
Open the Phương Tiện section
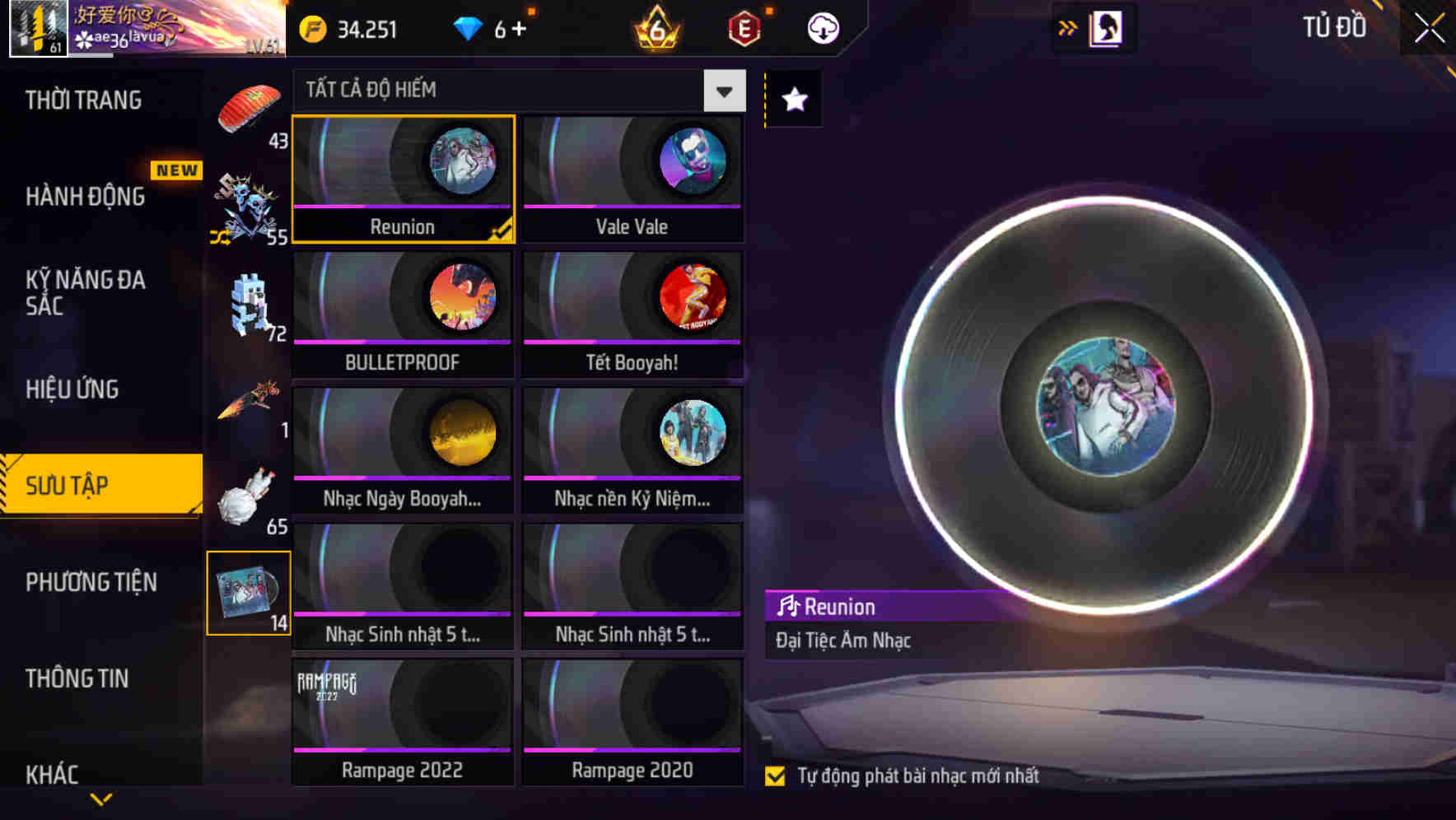point(91,582)
